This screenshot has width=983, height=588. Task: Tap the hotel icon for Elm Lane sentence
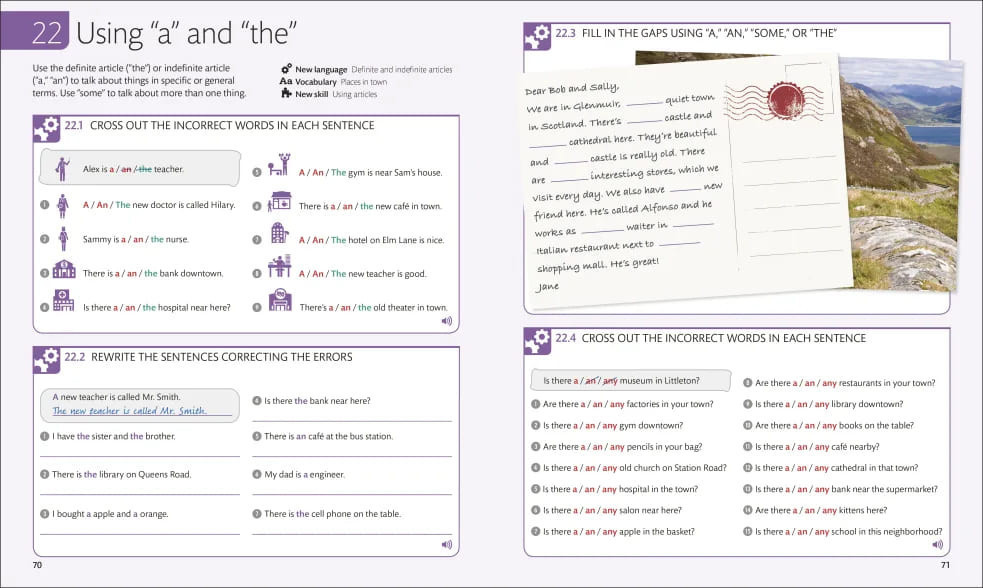pos(279,233)
